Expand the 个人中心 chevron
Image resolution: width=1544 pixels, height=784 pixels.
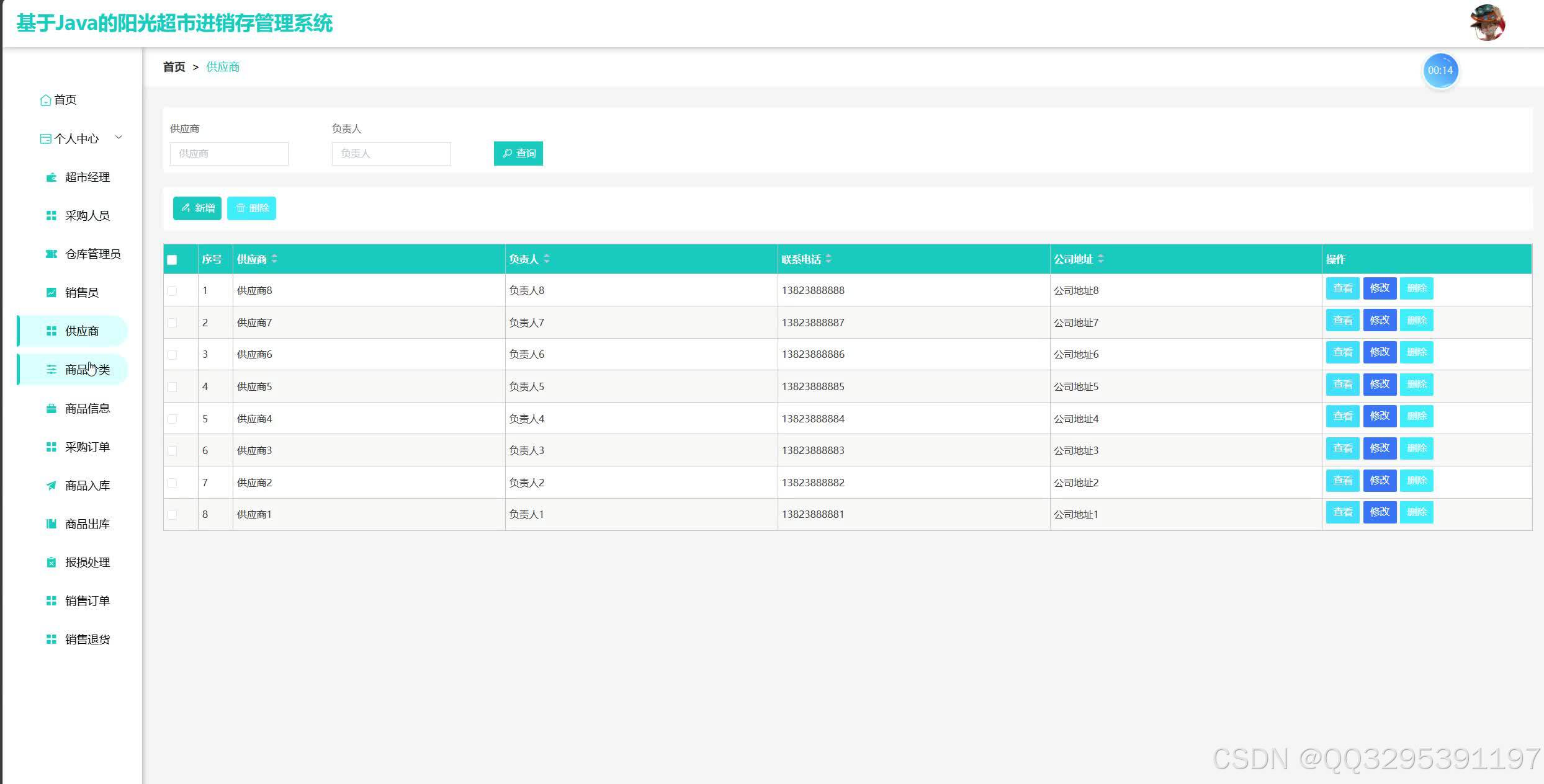(x=119, y=138)
